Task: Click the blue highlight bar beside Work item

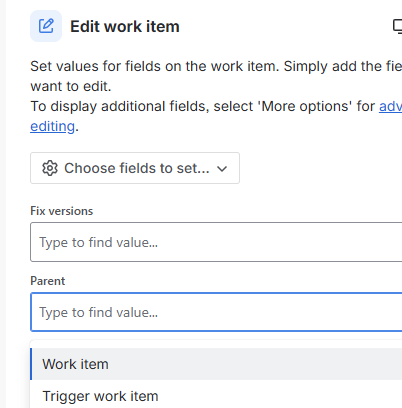Action: [31, 364]
